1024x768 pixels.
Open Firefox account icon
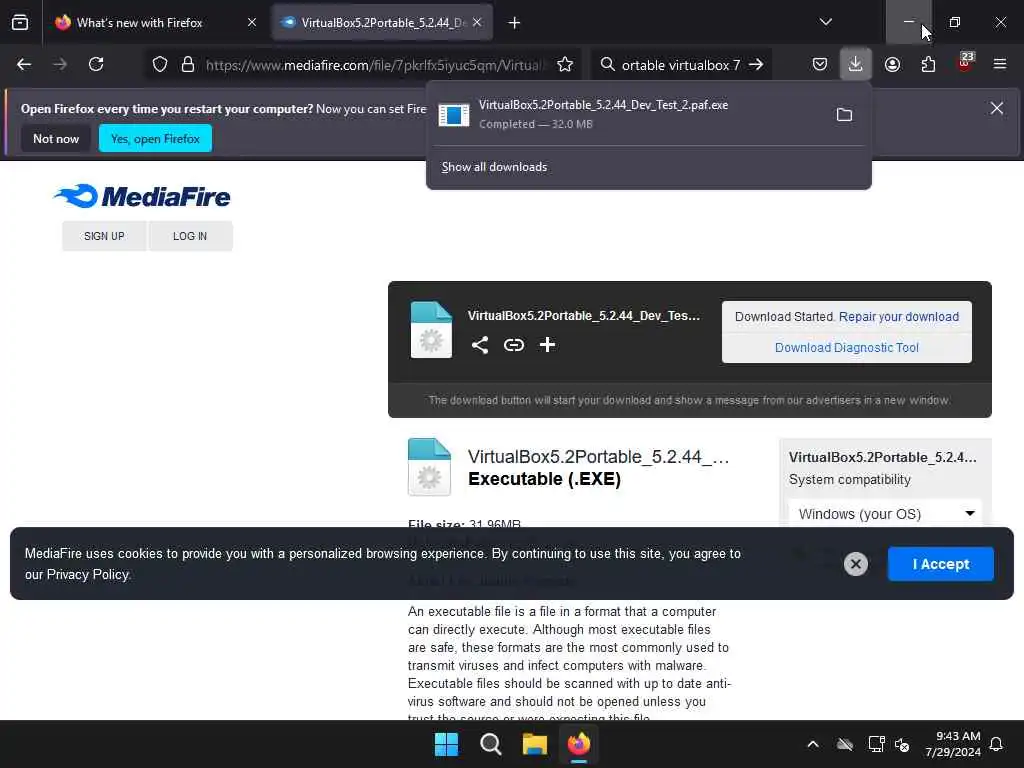[x=893, y=65]
